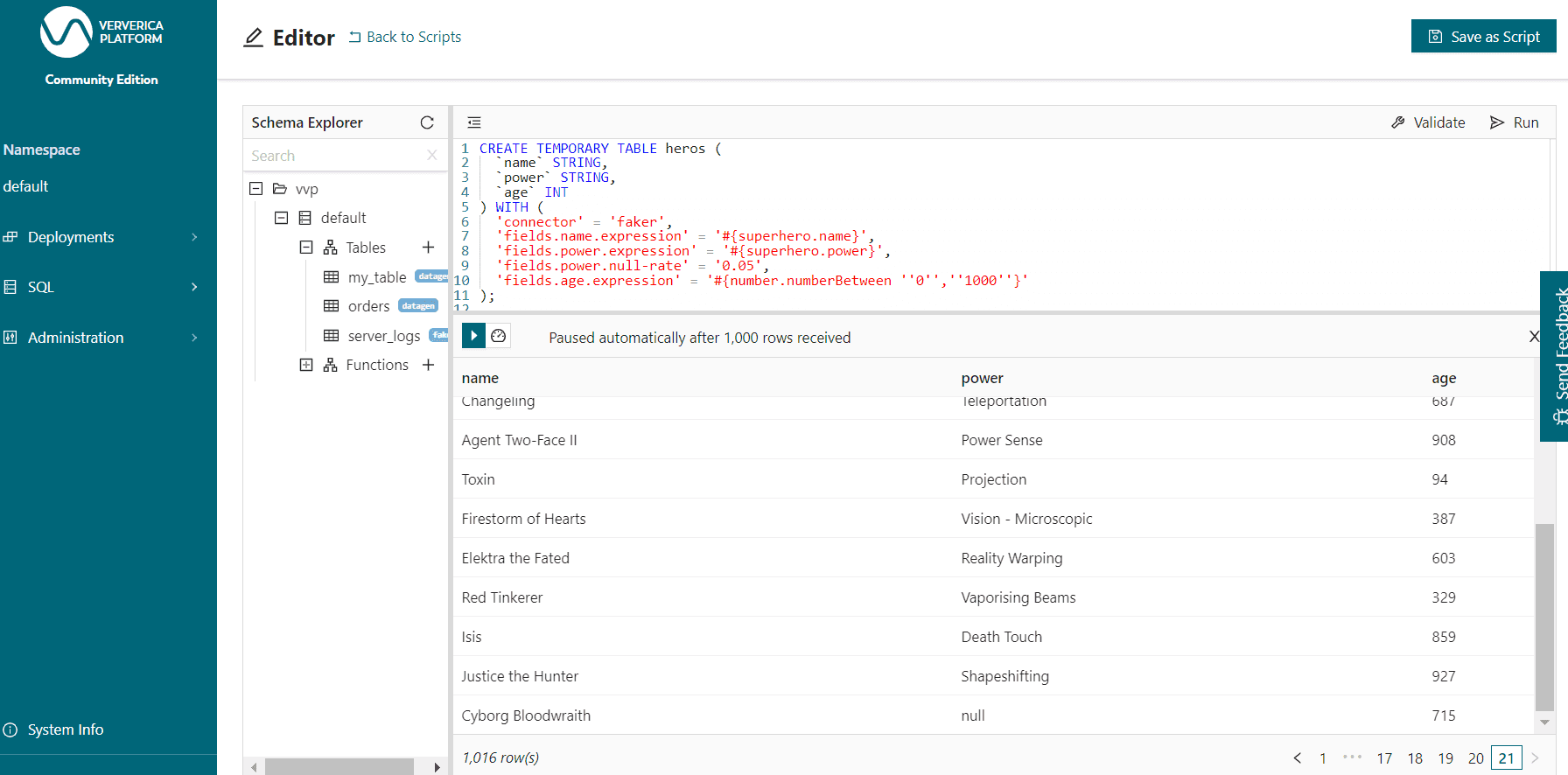Collapse the vvp catalog node
The image size is (1568, 775).
pyautogui.click(x=256, y=189)
